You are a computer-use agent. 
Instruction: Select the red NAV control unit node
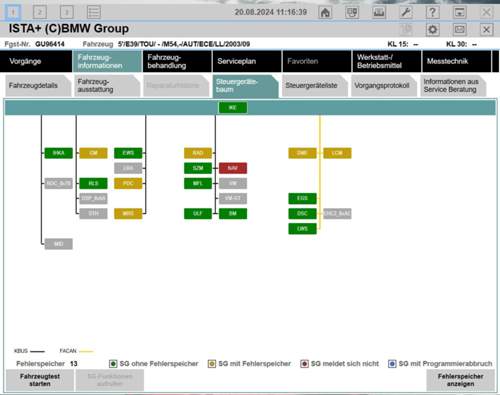click(x=233, y=168)
